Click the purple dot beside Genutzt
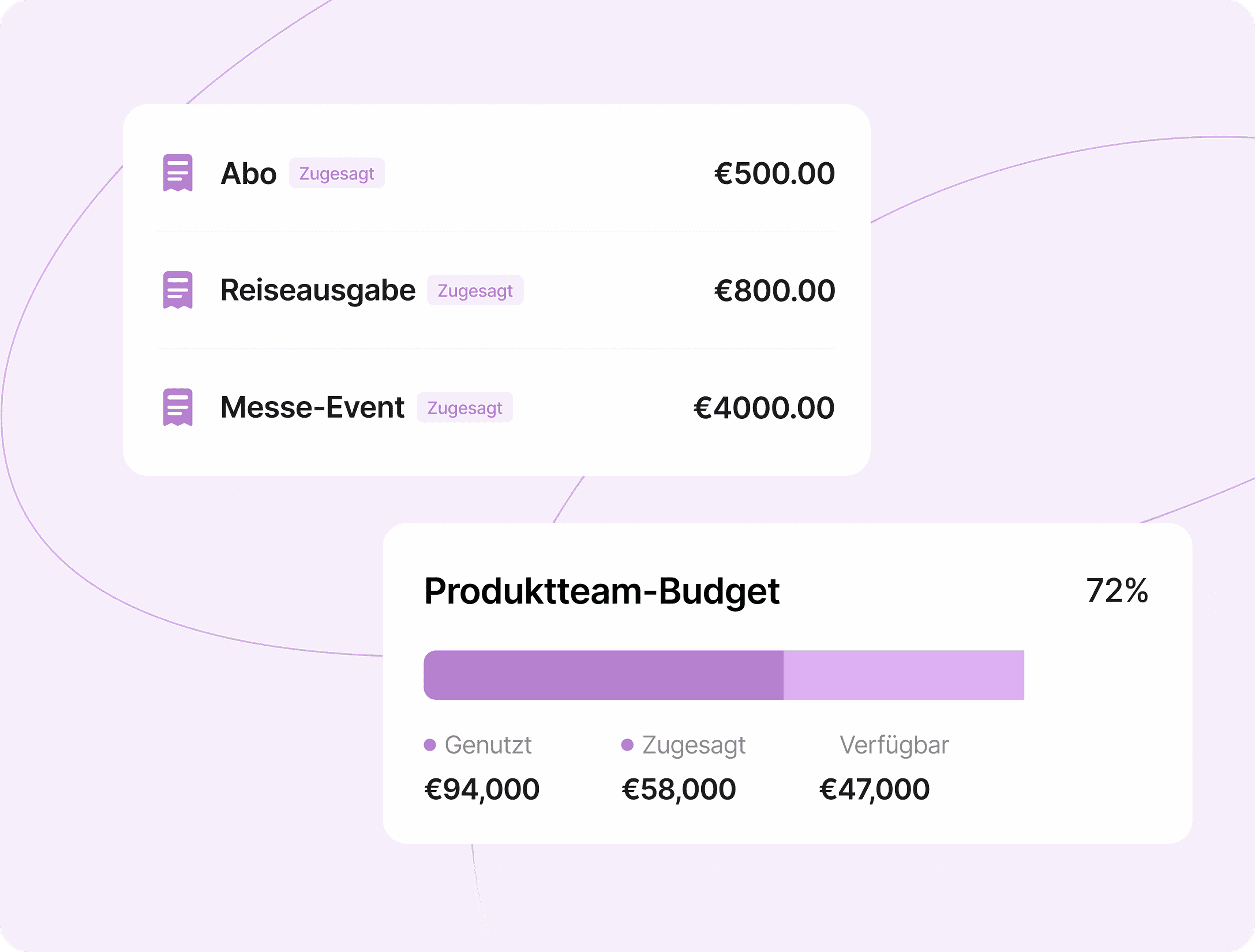Image resolution: width=1255 pixels, height=952 pixels. (x=430, y=745)
